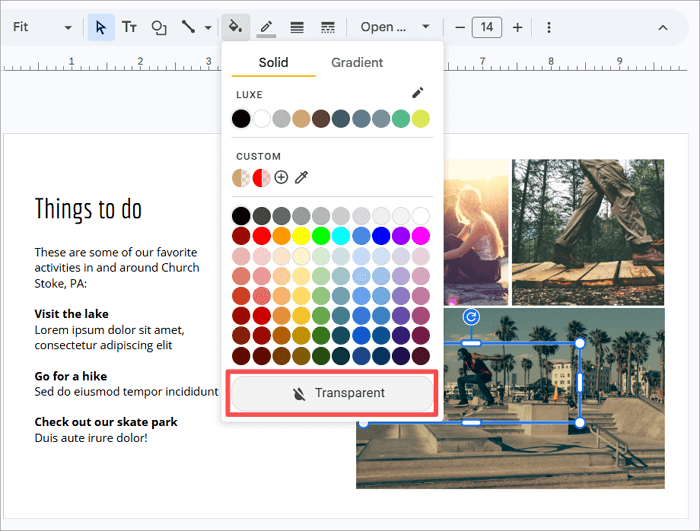
Task: Click the Transparent button
Action: pos(332,393)
